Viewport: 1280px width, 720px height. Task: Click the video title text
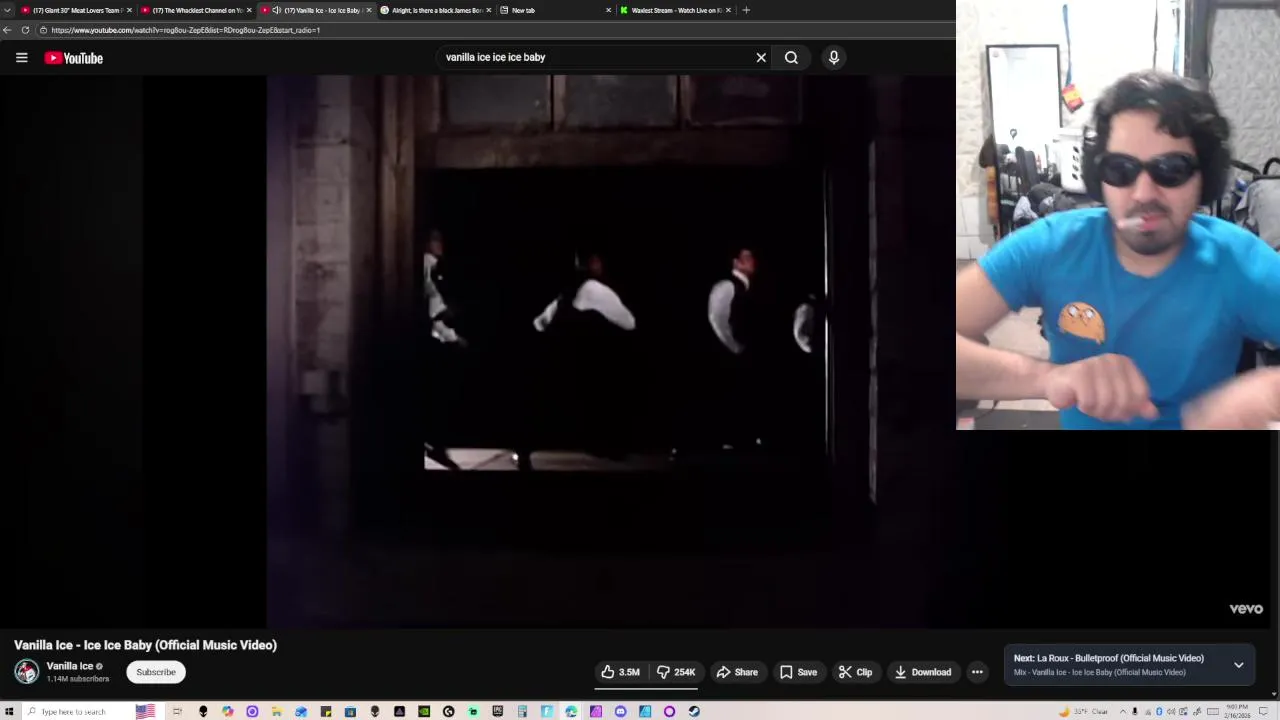click(x=145, y=645)
